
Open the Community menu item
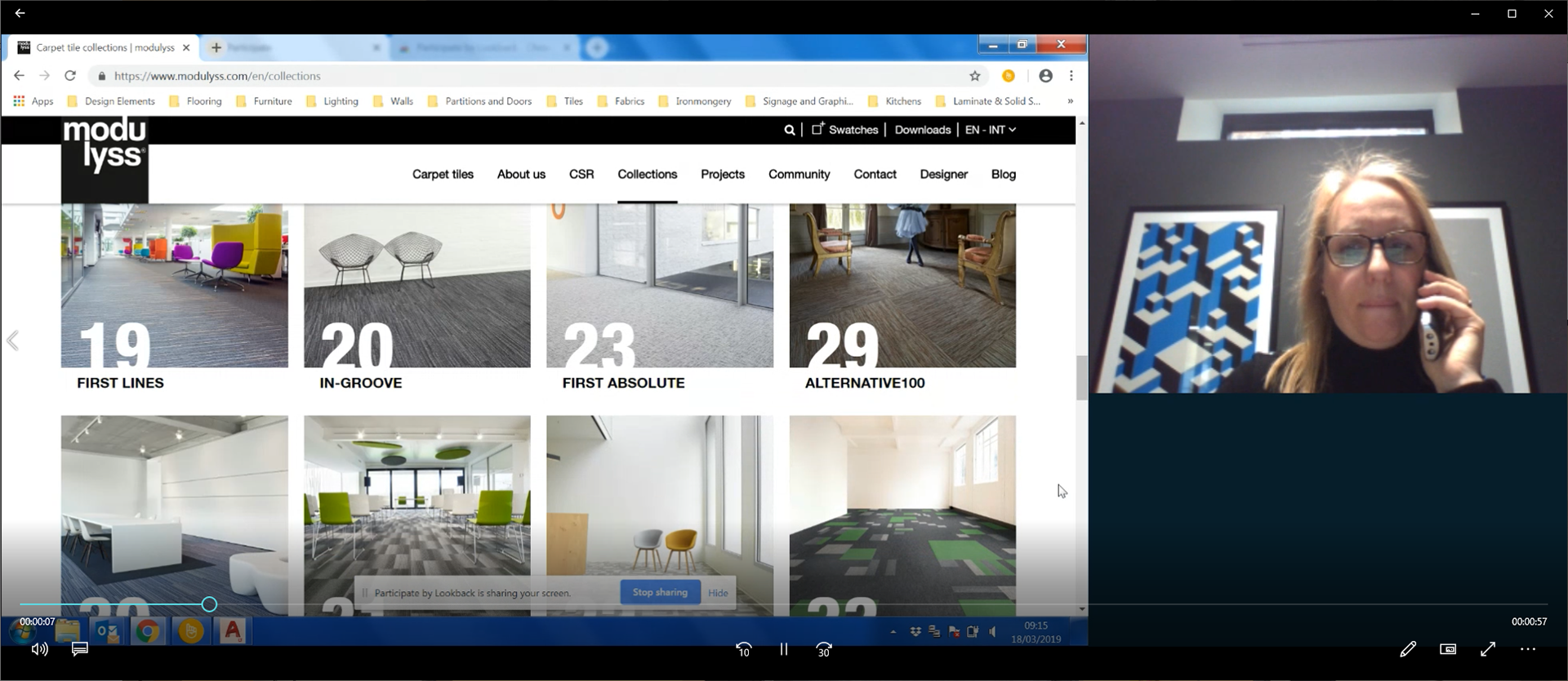(799, 174)
